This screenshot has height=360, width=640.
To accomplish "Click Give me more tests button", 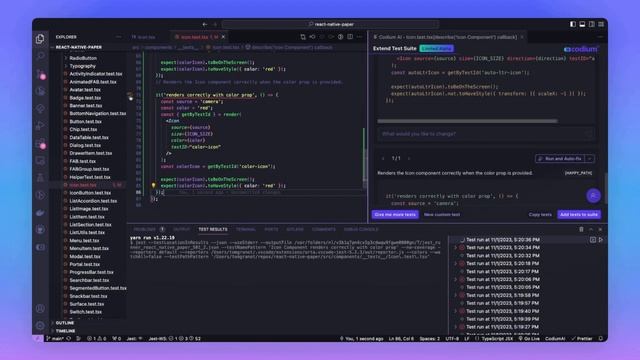I will pos(395,214).
